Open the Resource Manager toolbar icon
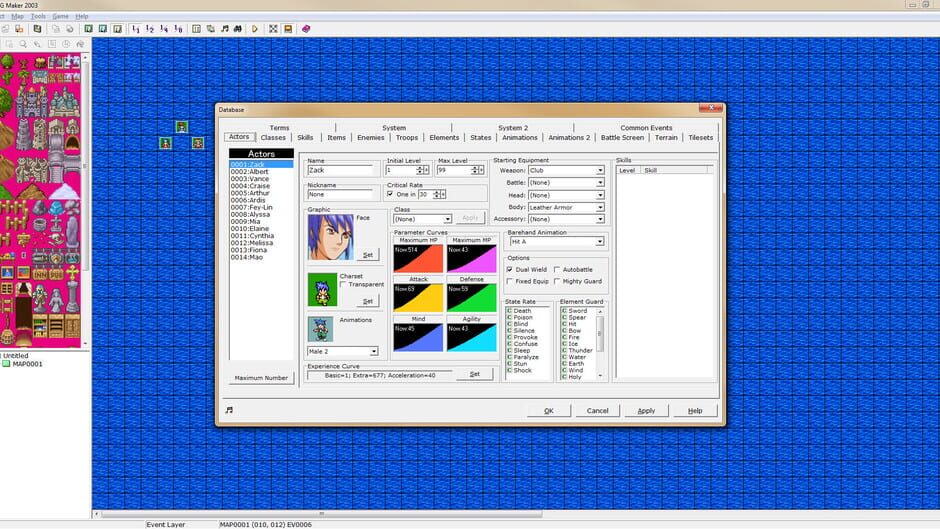This screenshot has height=529, width=940. pos(211,29)
